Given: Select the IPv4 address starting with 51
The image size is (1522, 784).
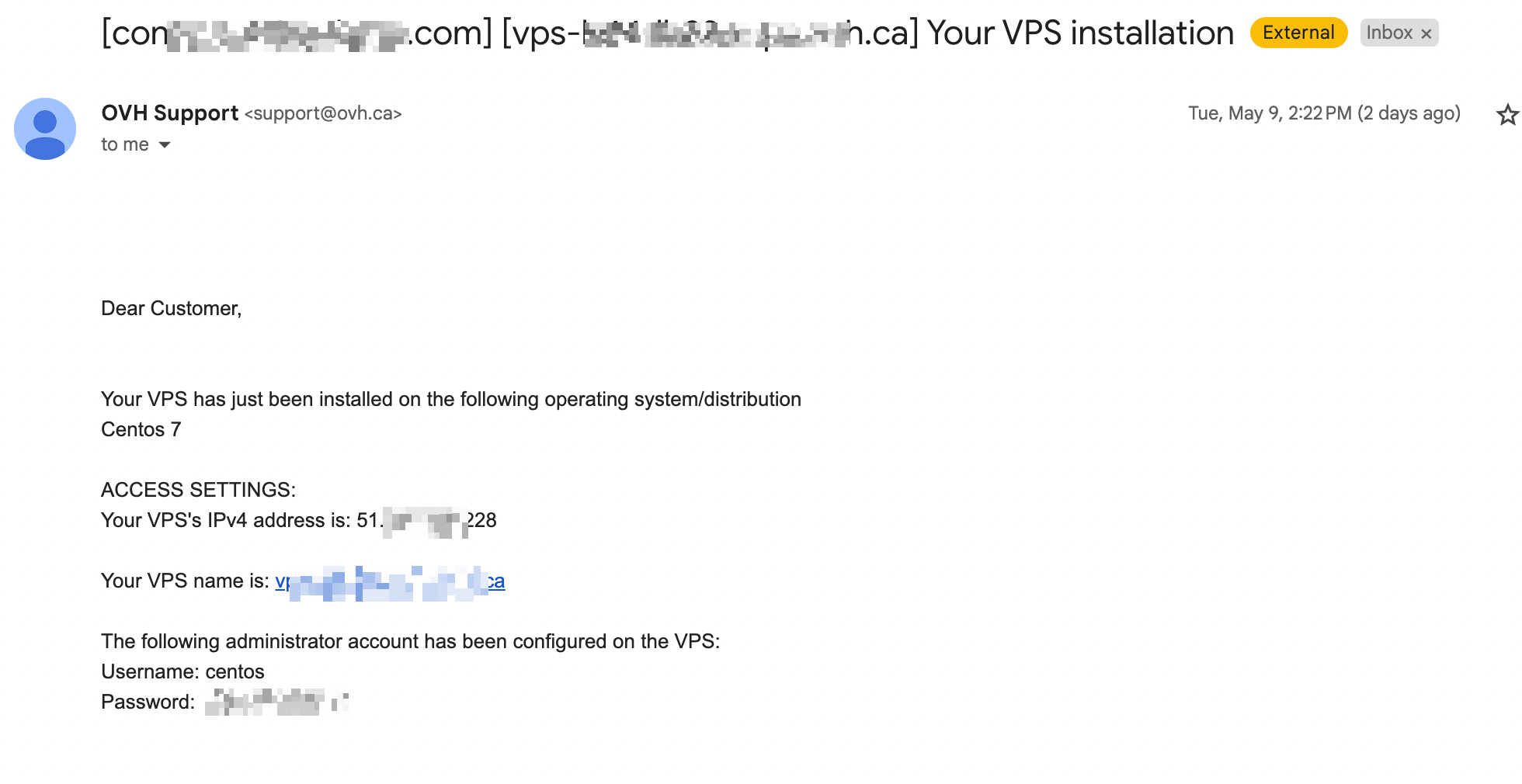Looking at the screenshot, I should point(426,520).
